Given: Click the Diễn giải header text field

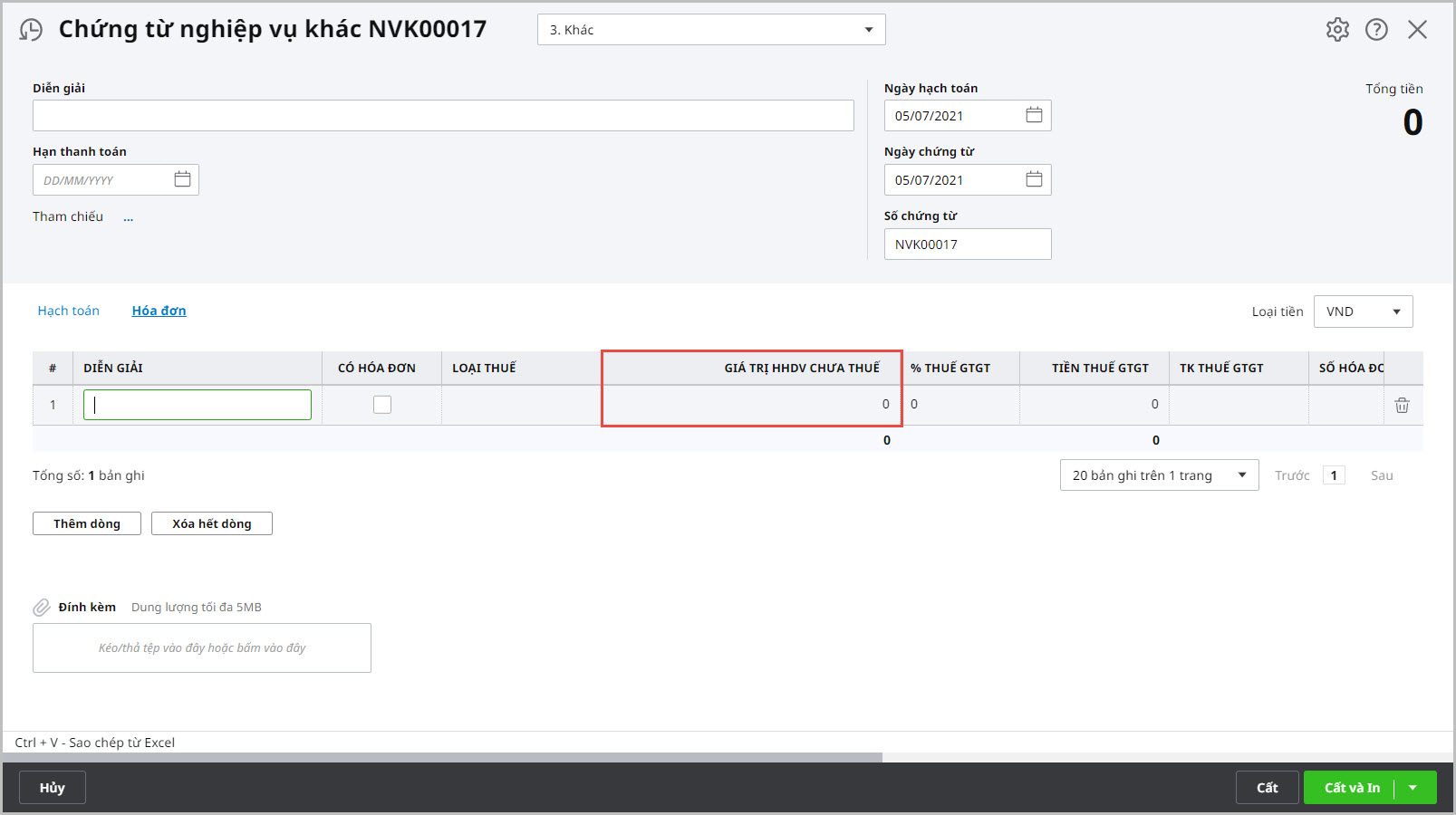Looking at the screenshot, I should coord(443,116).
